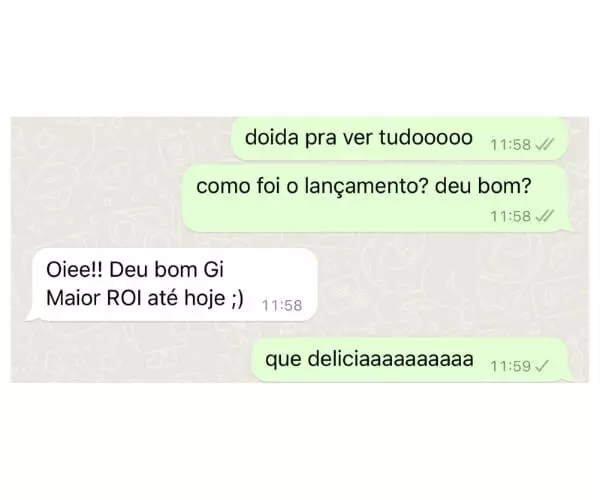Click the double check marks on the 'lançamento' message
This screenshot has height=500, width=600.
tap(544, 216)
